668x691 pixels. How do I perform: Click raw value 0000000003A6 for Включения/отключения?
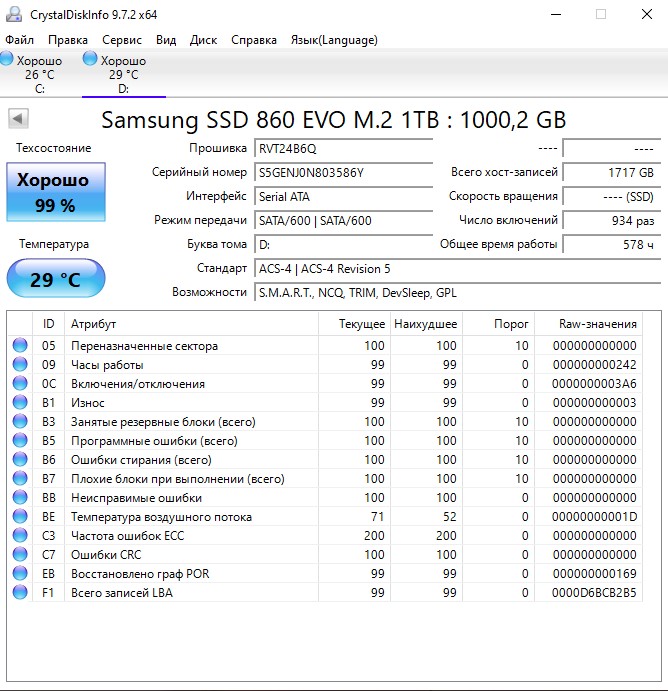(594, 383)
